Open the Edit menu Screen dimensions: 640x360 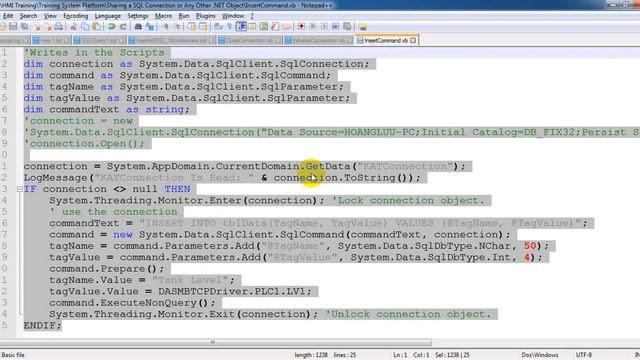pyautogui.click(x=8, y=16)
